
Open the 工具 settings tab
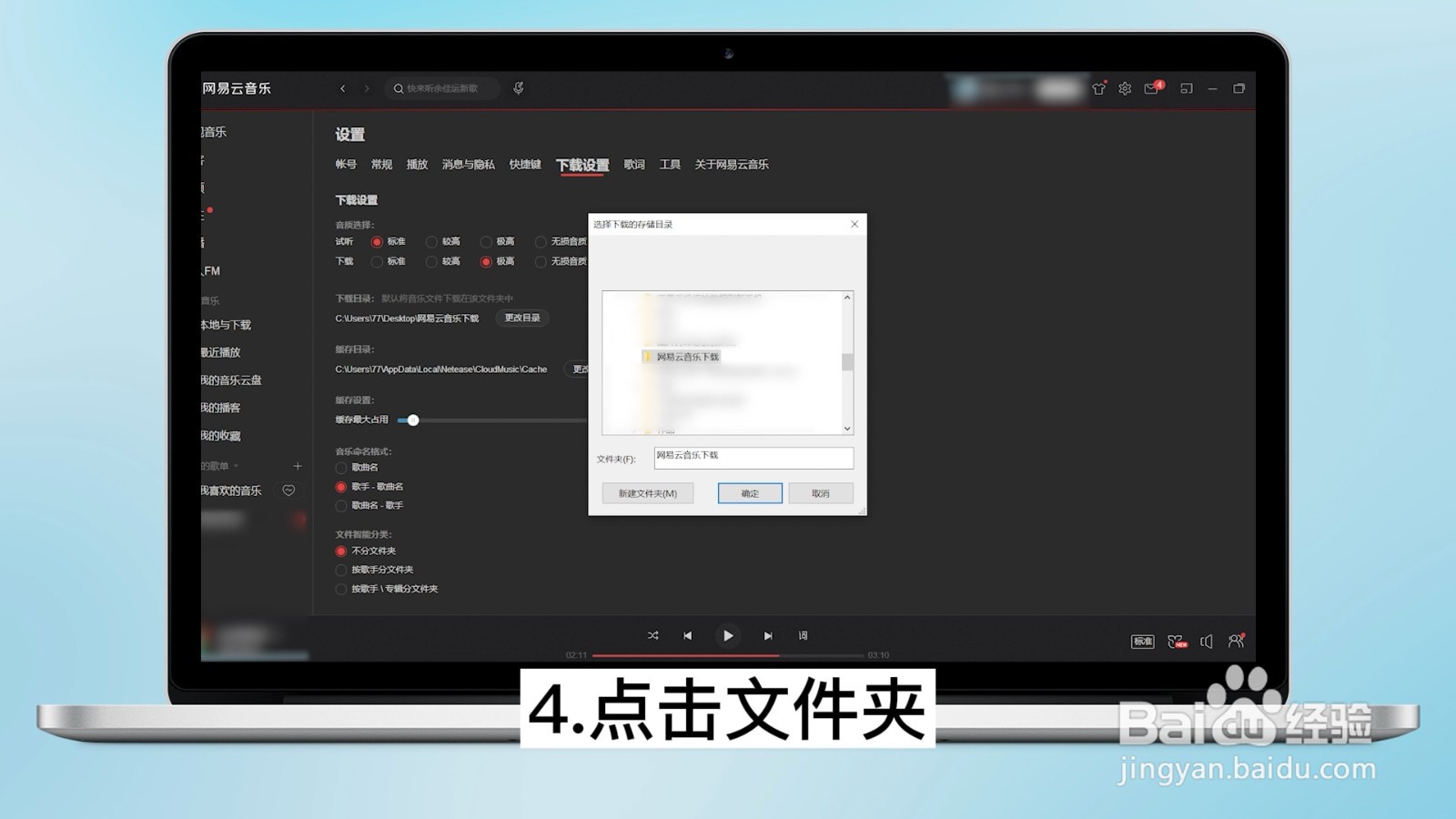(x=670, y=165)
